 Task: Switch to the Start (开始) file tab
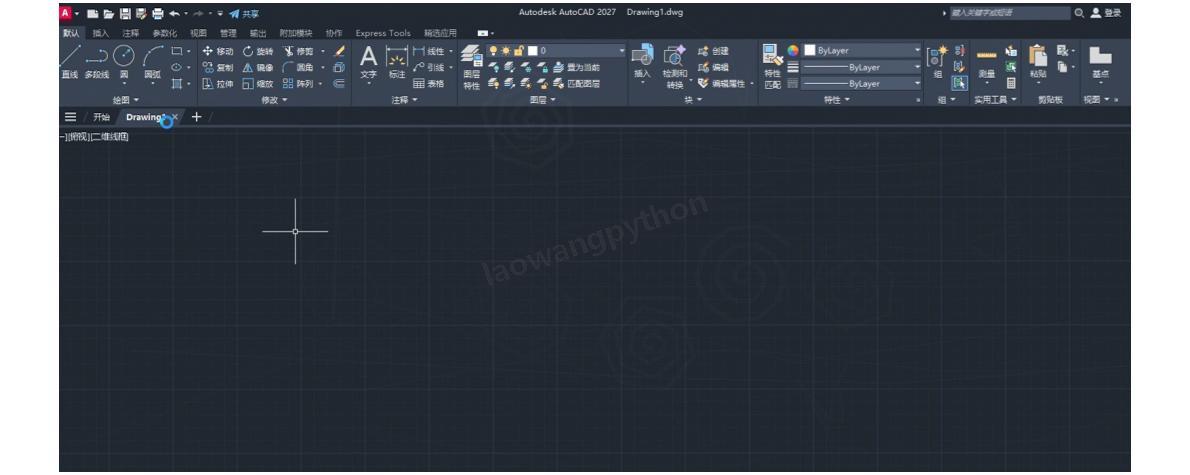click(x=102, y=118)
